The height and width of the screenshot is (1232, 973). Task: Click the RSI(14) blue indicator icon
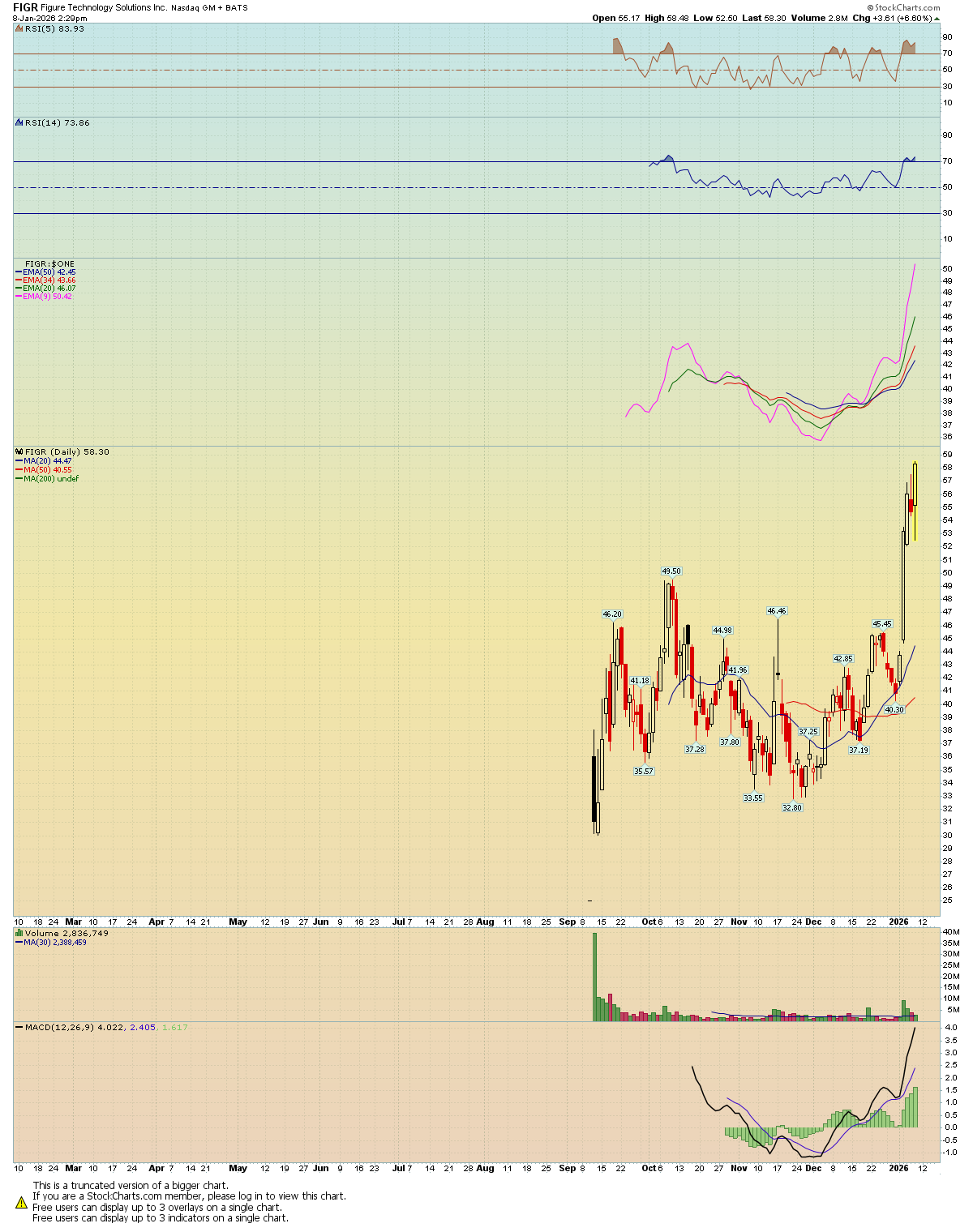[19, 123]
